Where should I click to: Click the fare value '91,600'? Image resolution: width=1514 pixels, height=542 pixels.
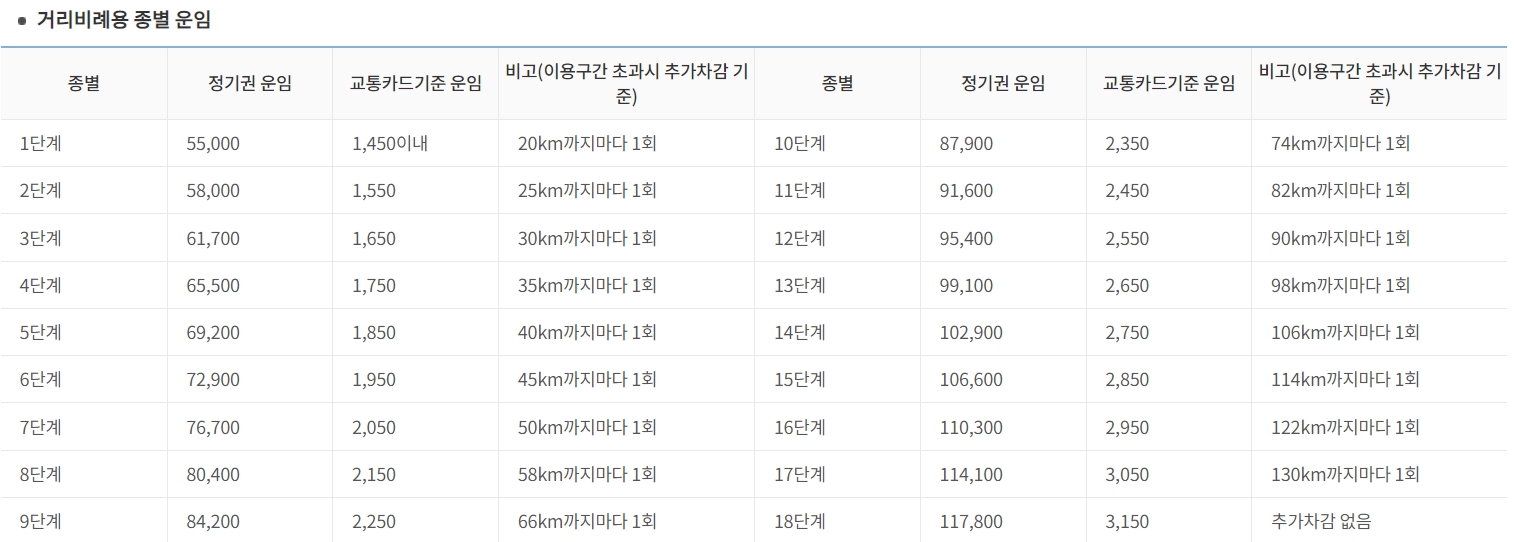click(x=967, y=191)
